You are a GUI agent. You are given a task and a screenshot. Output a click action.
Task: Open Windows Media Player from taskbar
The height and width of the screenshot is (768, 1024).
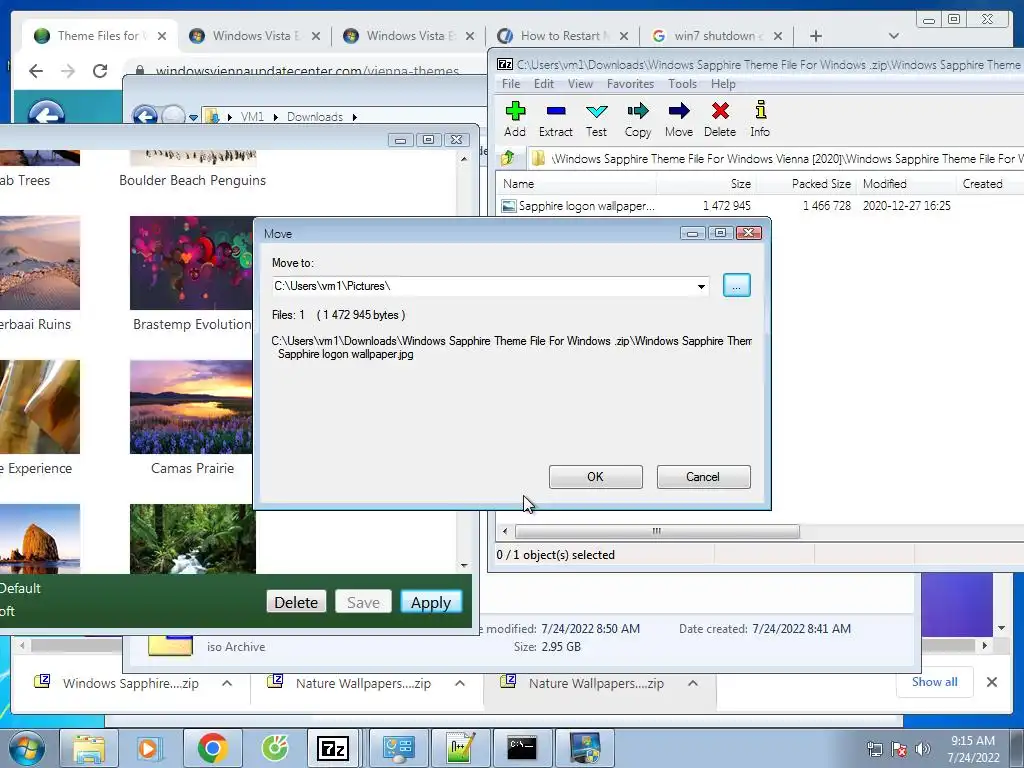click(149, 748)
